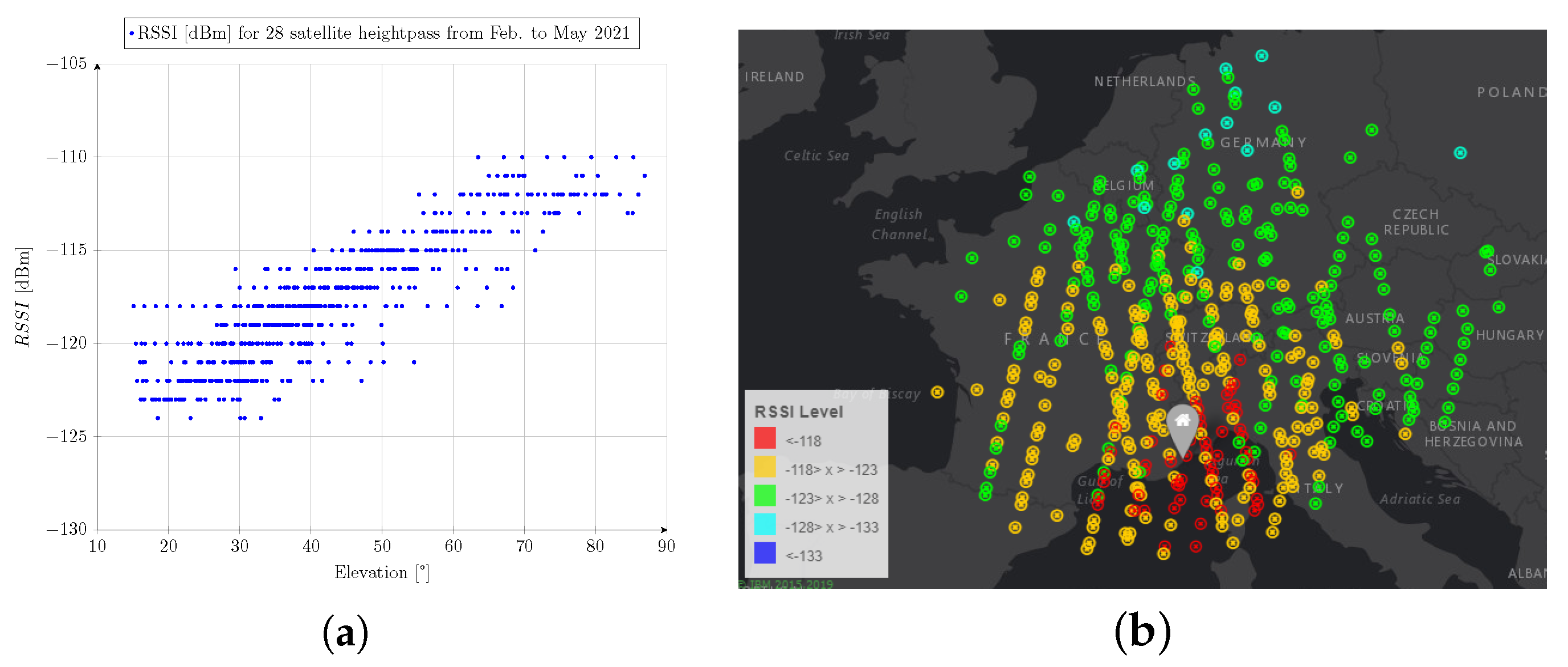Image resolution: width=1568 pixels, height=667 pixels.
Task: Click the GERMANY country label
Action: [1263, 142]
